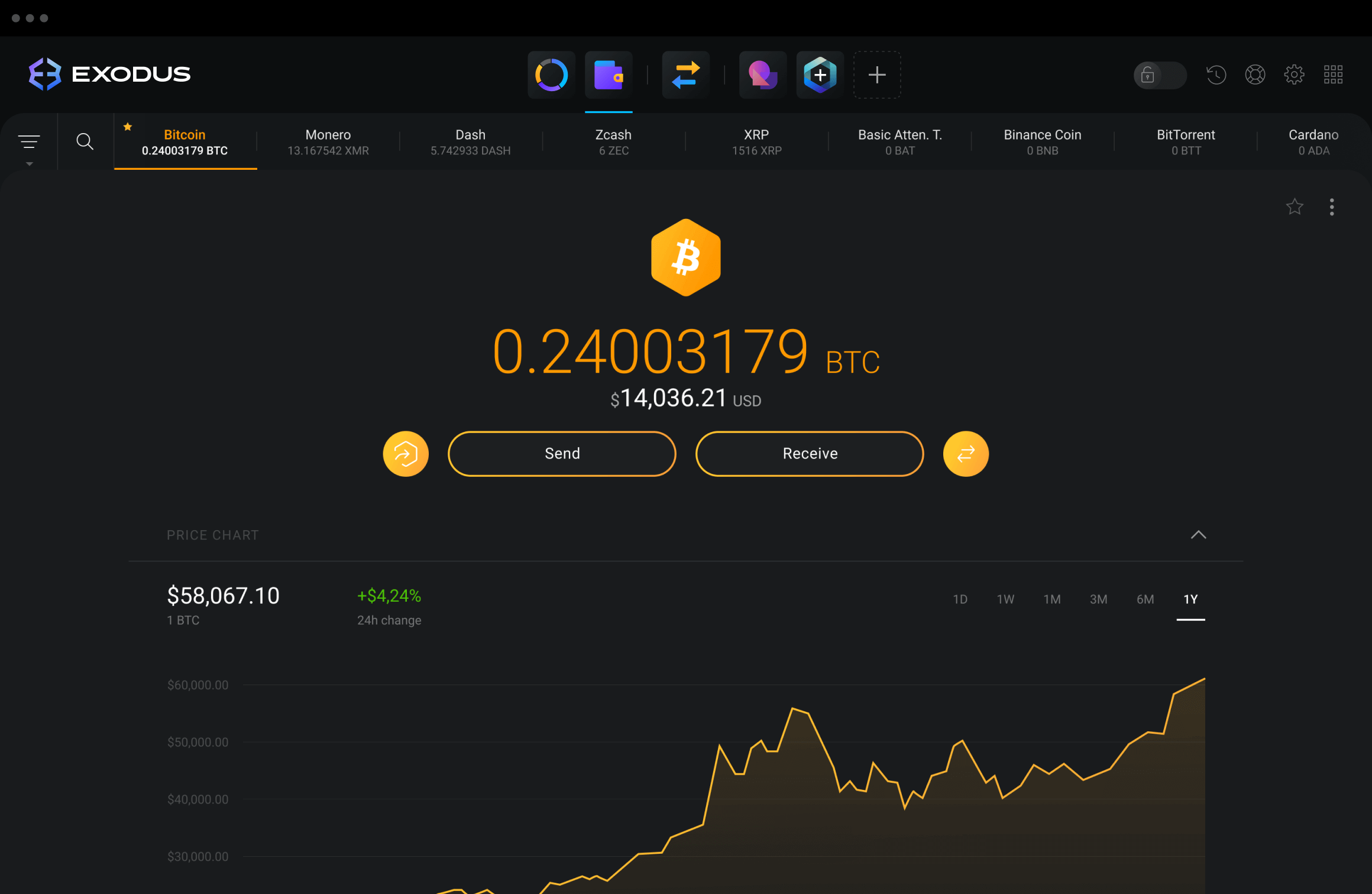1372x894 pixels.
Task: Add a new app with the plus tile
Action: pyautogui.click(x=877, y=75)
